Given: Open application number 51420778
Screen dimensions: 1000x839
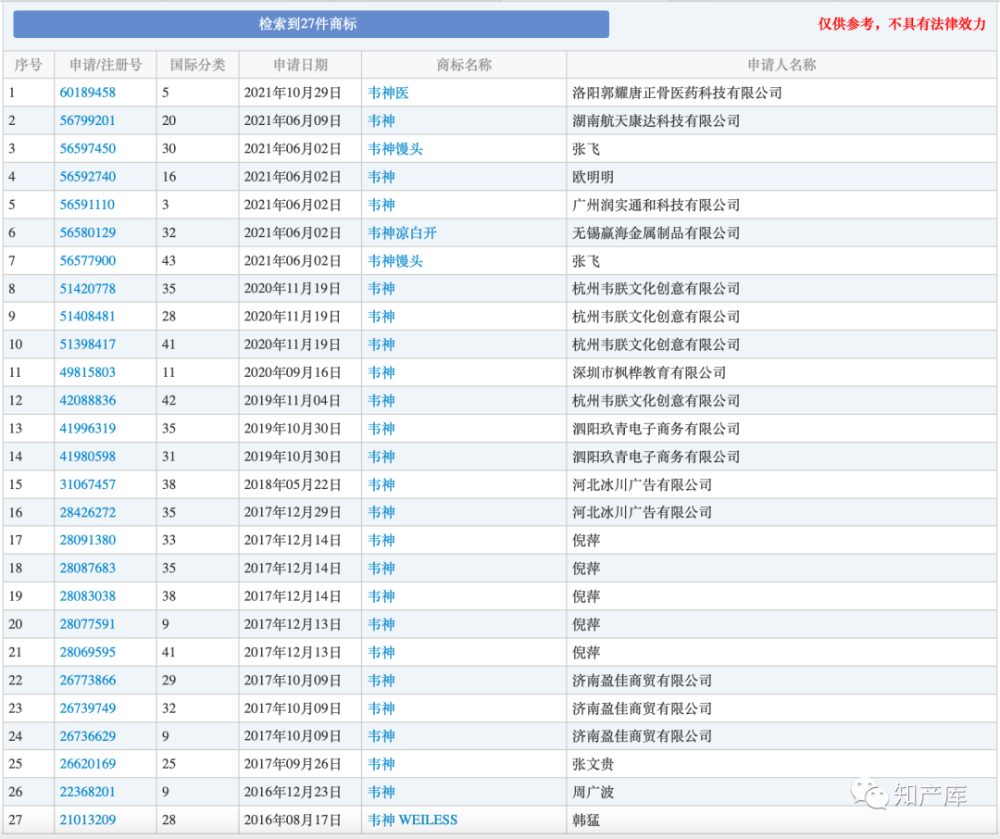Looking at the screenshot, I should point(87,289).
